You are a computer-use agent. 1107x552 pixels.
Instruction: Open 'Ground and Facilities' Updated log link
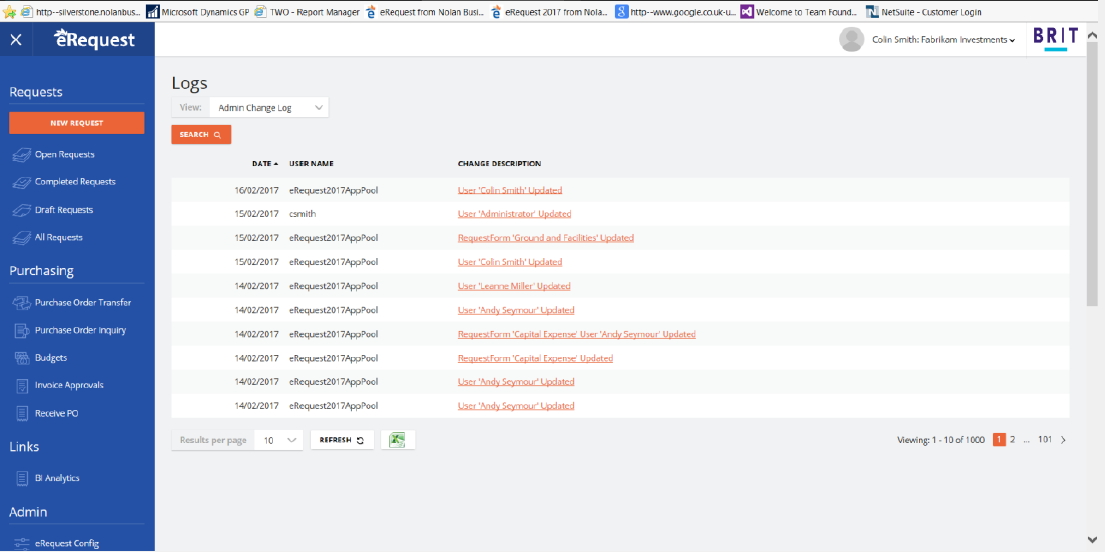(545, 238)
